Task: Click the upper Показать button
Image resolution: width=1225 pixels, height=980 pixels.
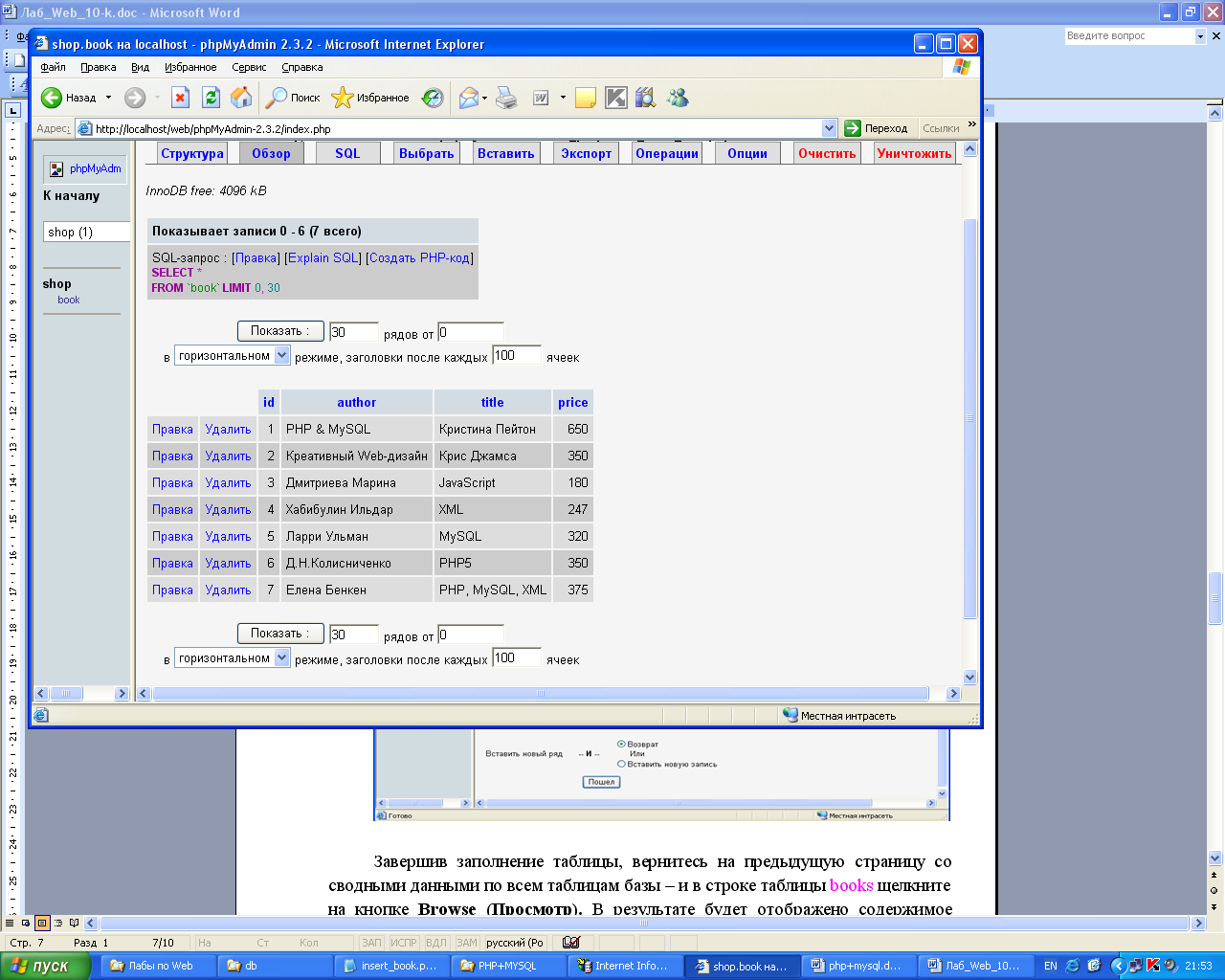Action: [x=280, y=331]
